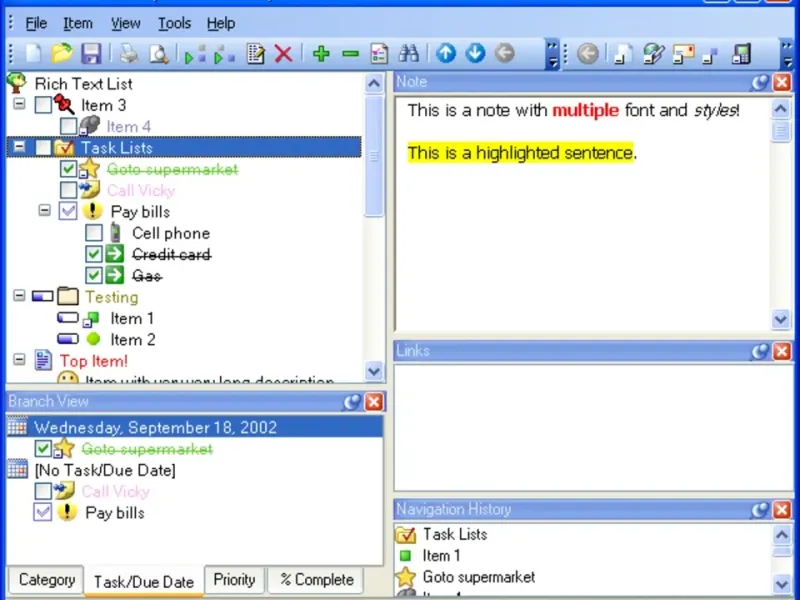
Task: Open Print Preview magnifier icon
Action: point(158,54)
